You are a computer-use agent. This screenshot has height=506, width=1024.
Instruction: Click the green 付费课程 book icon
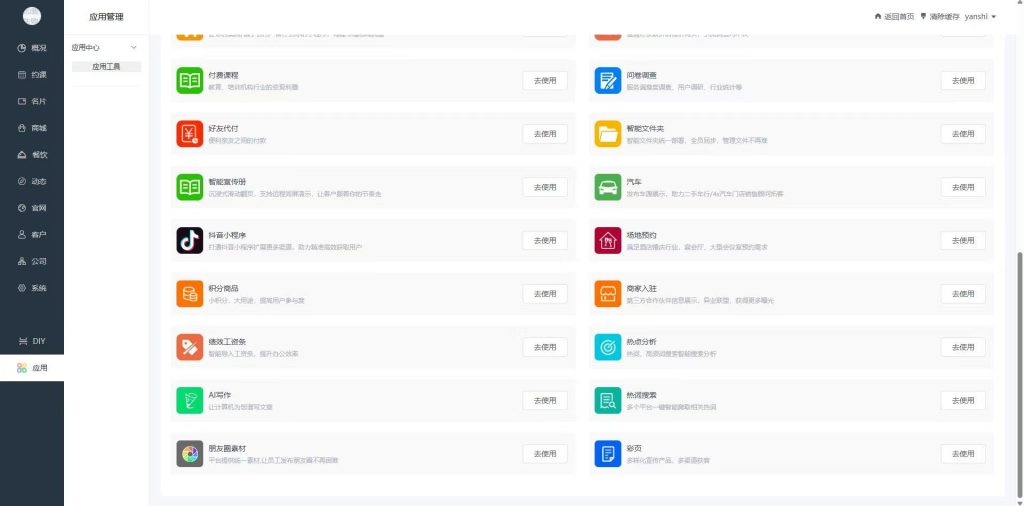189,80
